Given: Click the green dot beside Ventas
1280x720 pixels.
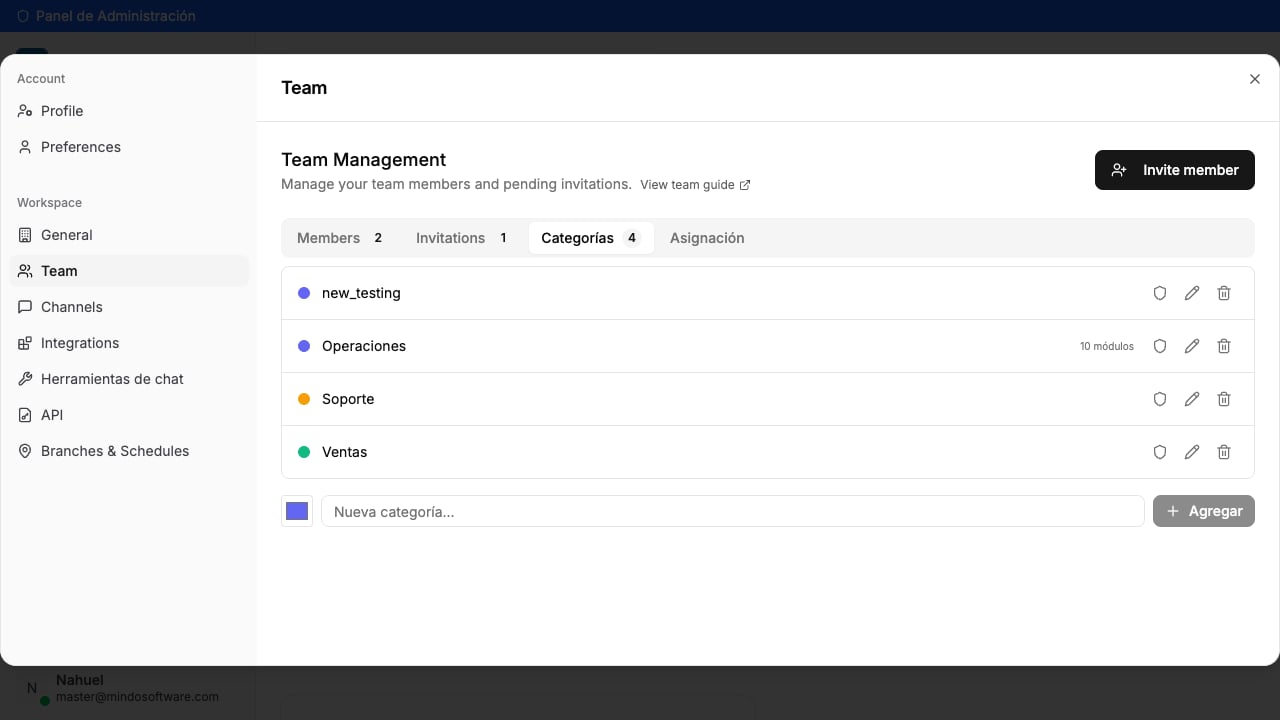Looking at the screenshot, I should 304,452.
